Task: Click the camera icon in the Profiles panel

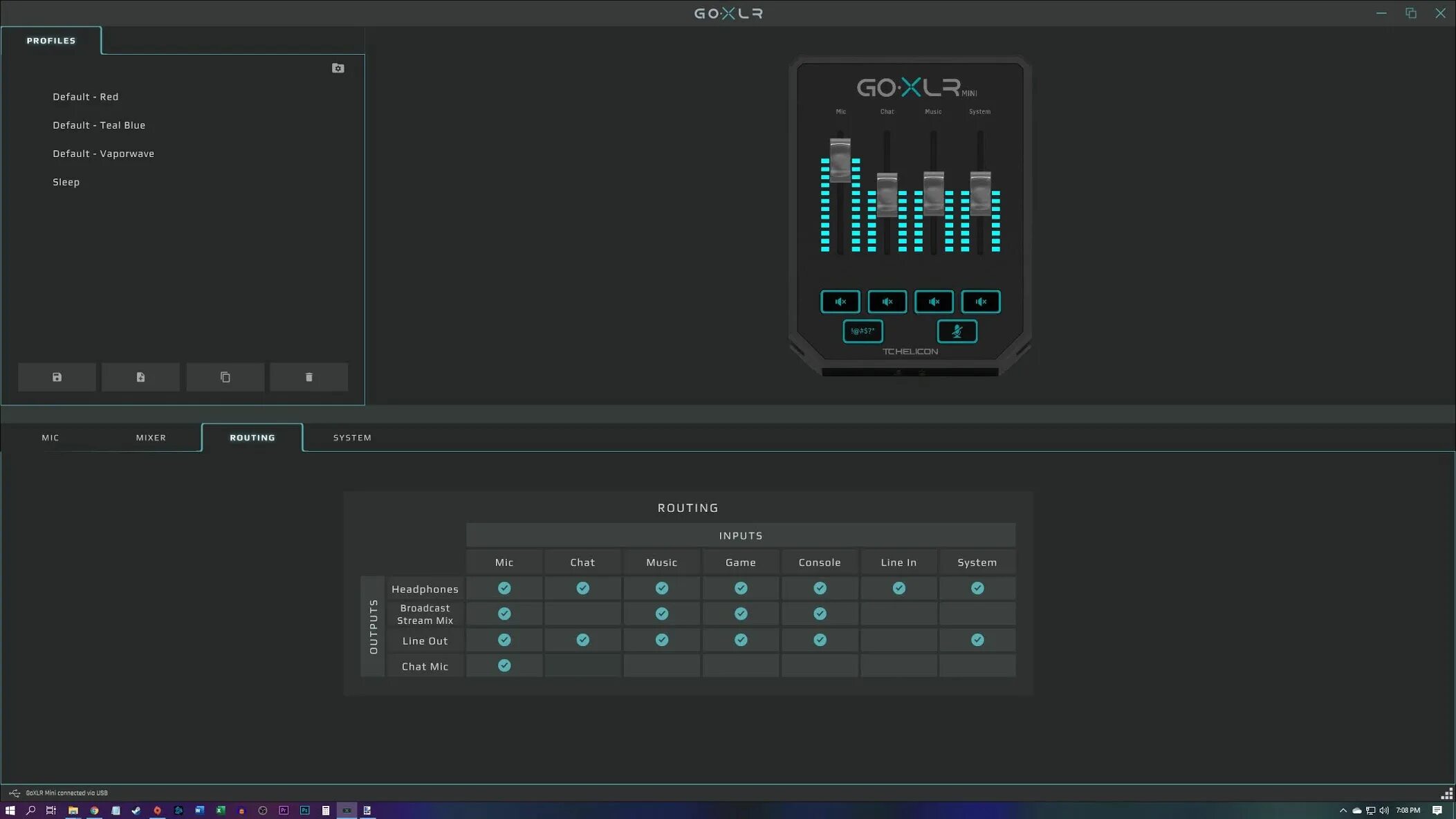Action: [338, 68]
